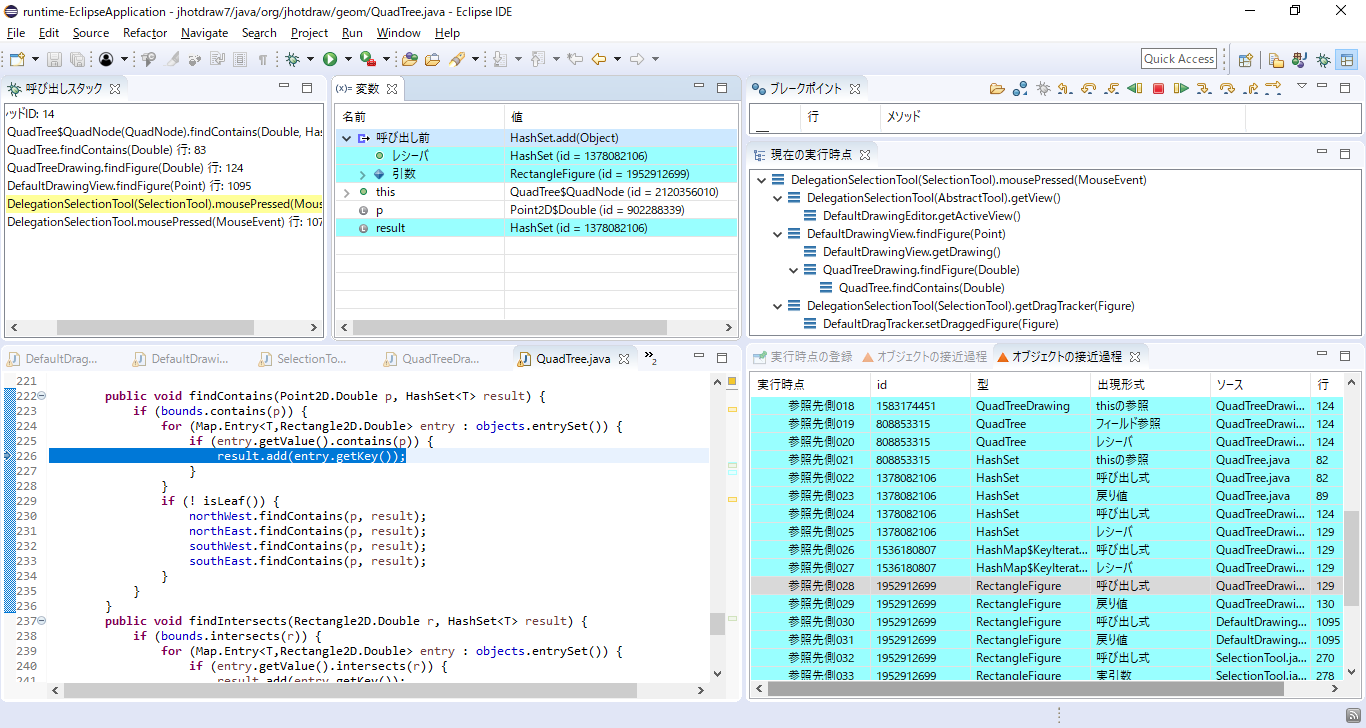This screenshot has width=1366, height=728.
Task: Toggle the fold marker at line 237
Action: tap(43, 621)
